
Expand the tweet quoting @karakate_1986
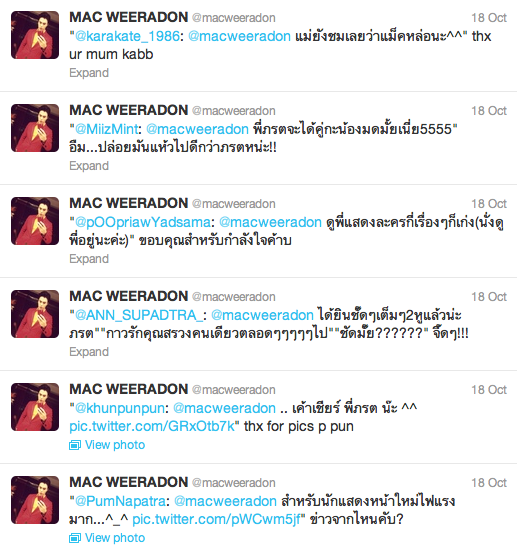click(89, 73)
